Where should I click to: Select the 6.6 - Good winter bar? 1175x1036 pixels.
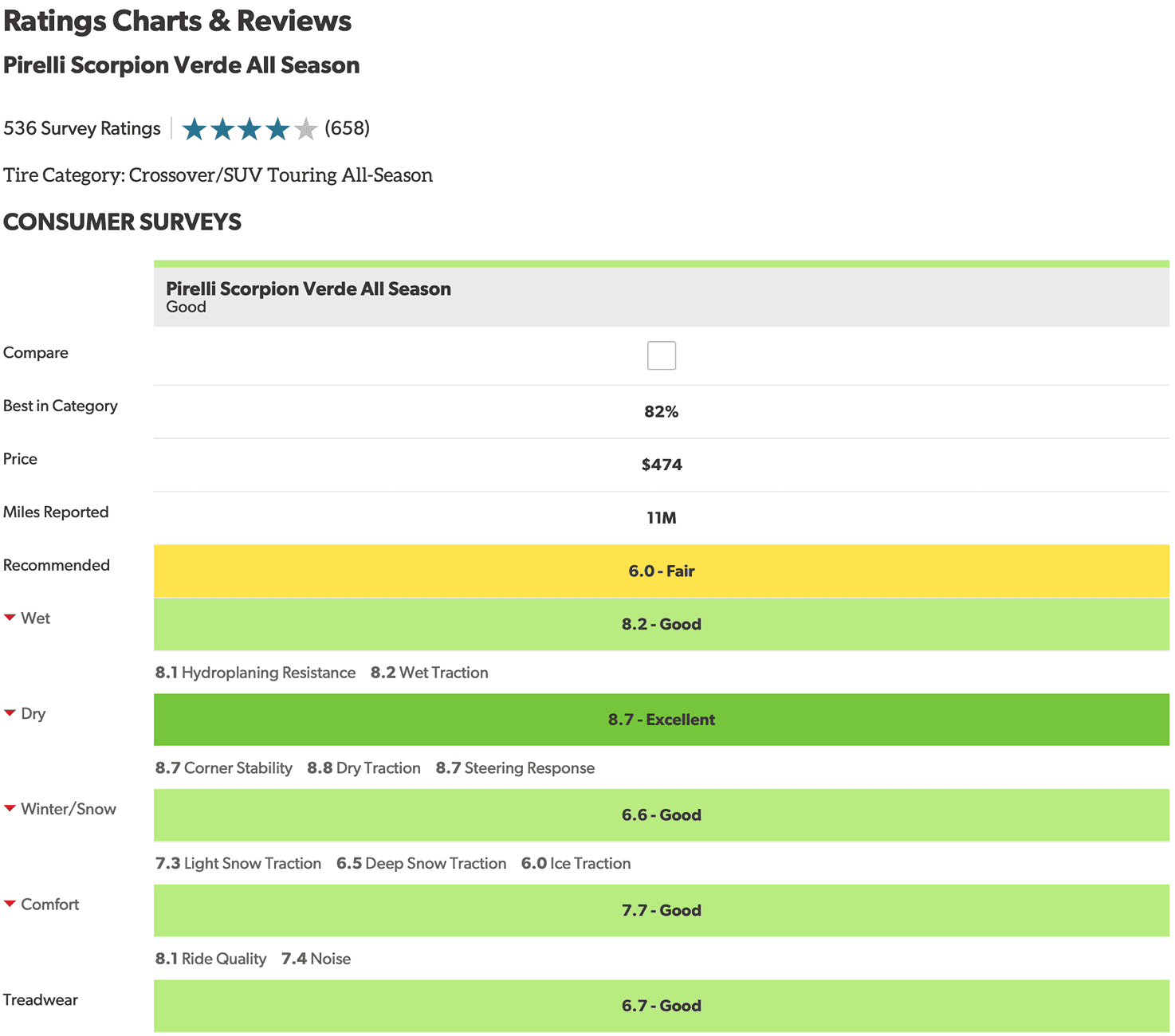point(662,815)
